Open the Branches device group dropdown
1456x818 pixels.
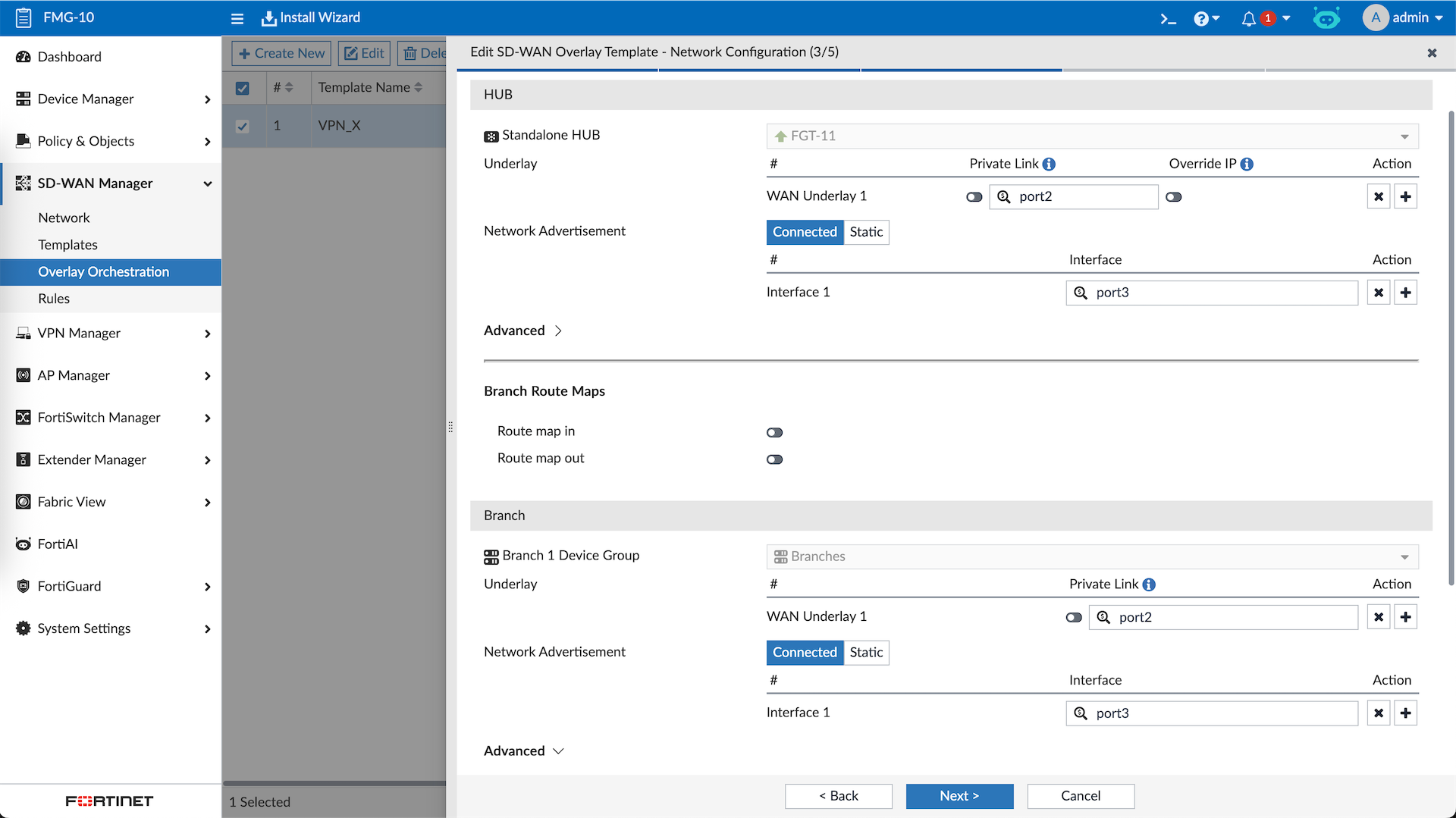coord(1092,556)
